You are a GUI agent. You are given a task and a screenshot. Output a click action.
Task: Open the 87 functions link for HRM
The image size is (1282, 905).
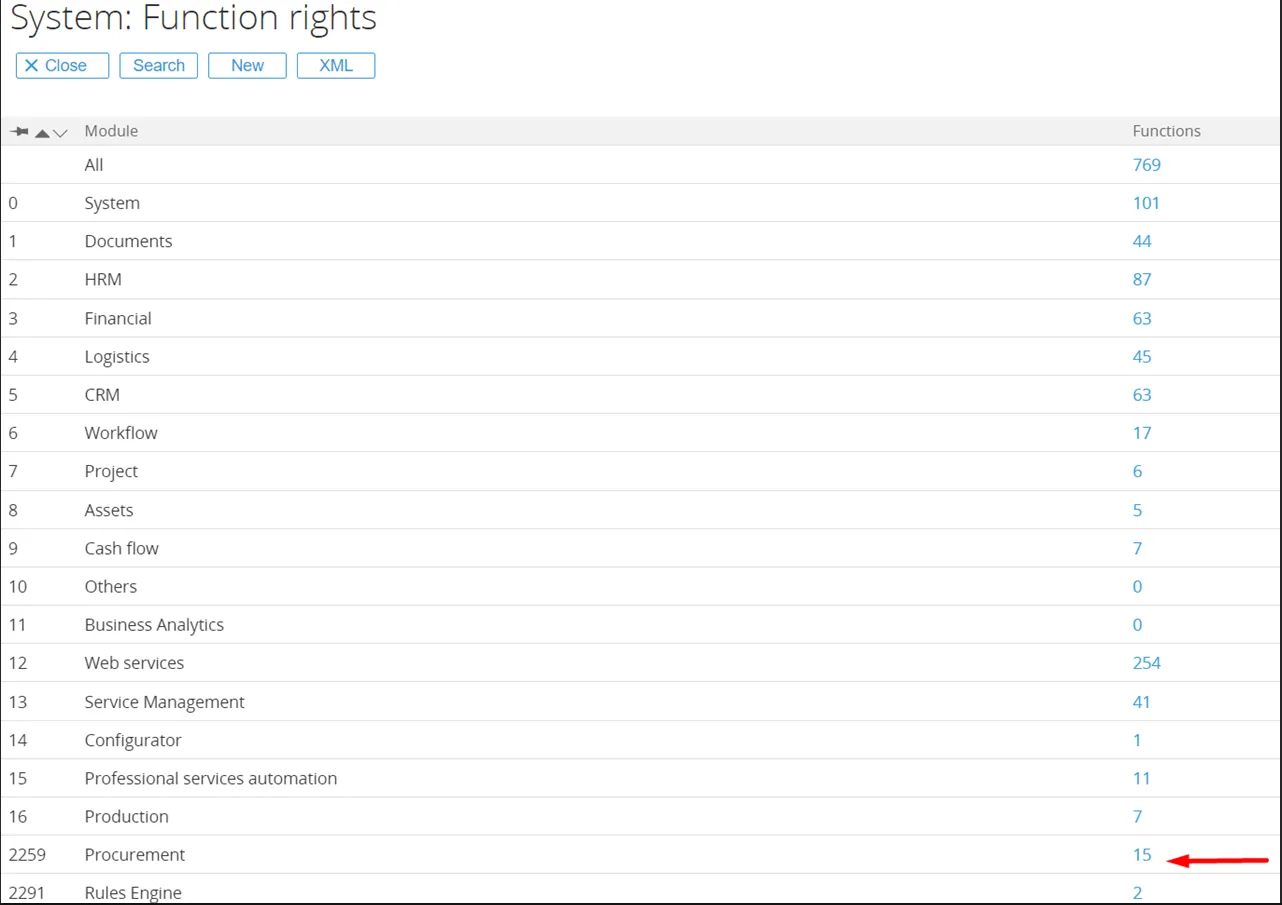(x=1142, y=280)
